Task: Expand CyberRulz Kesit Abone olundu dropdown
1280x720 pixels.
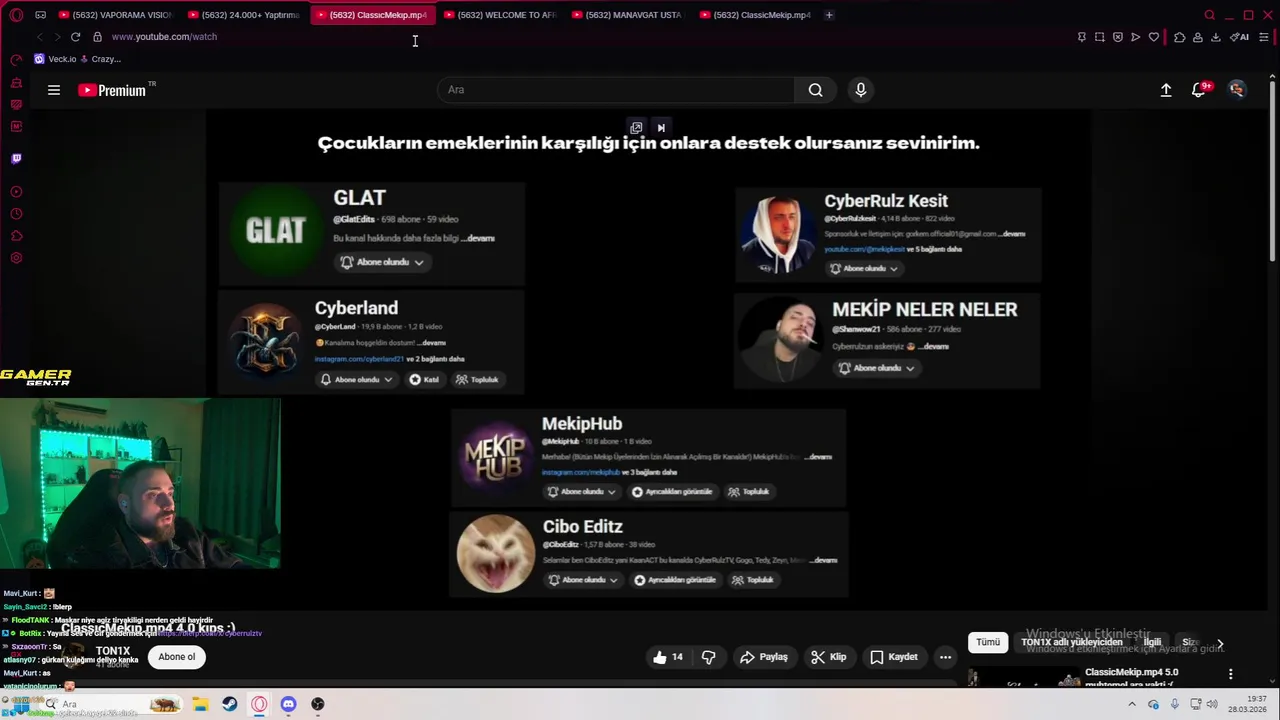Action: (864, 268)
